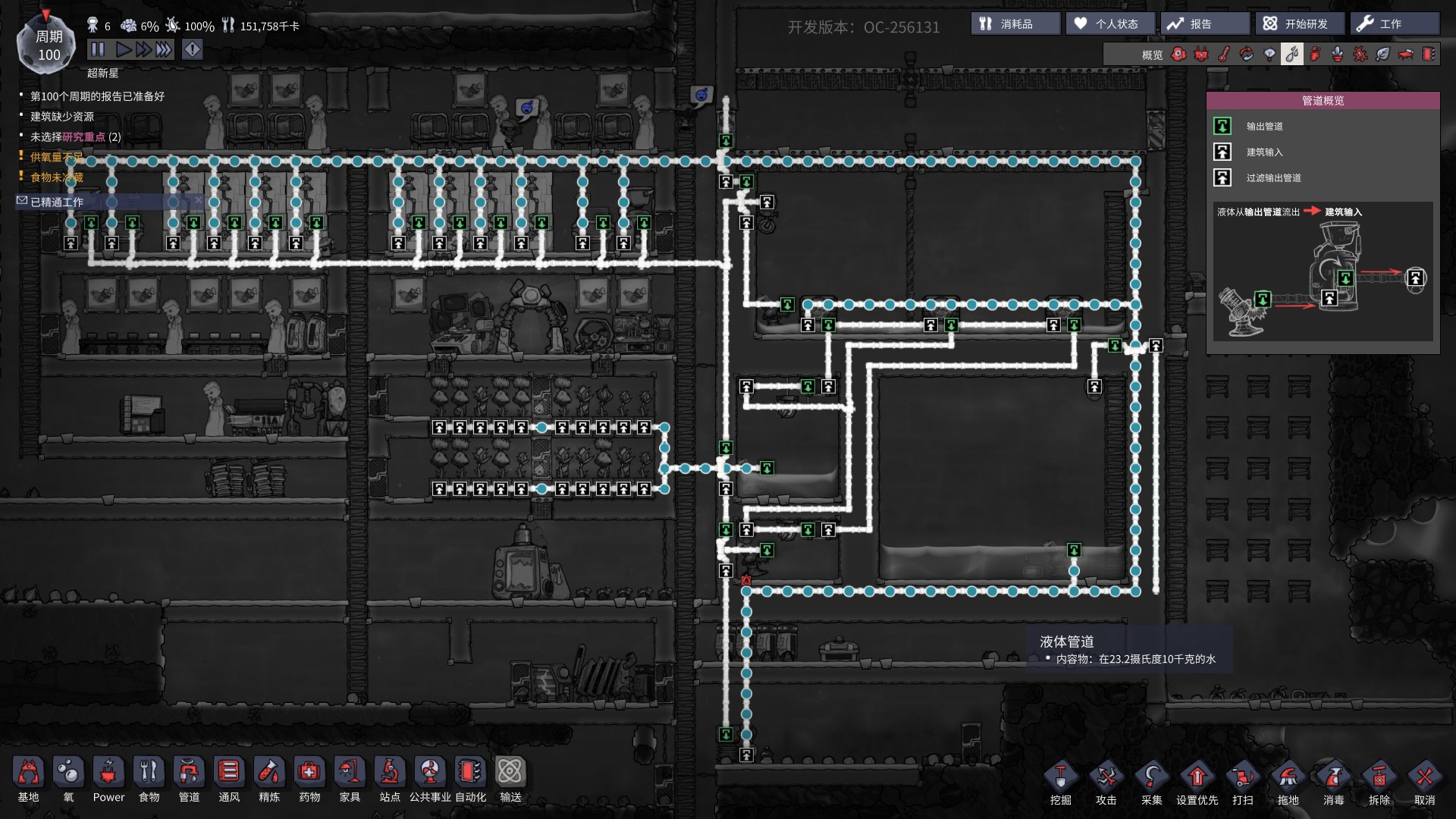This screenshot has width=1456, height=819.
Task: Open the germ overlay bug icon
Action: pyautogui.click(x=1360, y=54)
